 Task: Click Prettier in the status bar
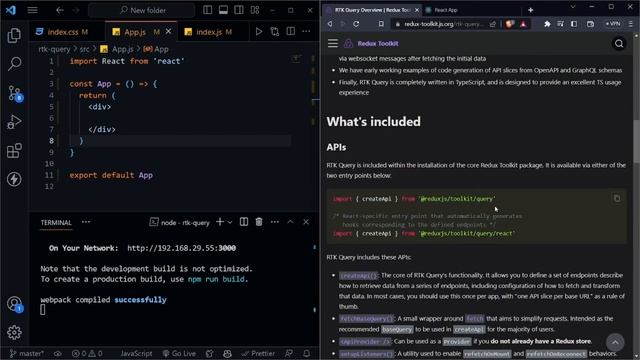258,353
